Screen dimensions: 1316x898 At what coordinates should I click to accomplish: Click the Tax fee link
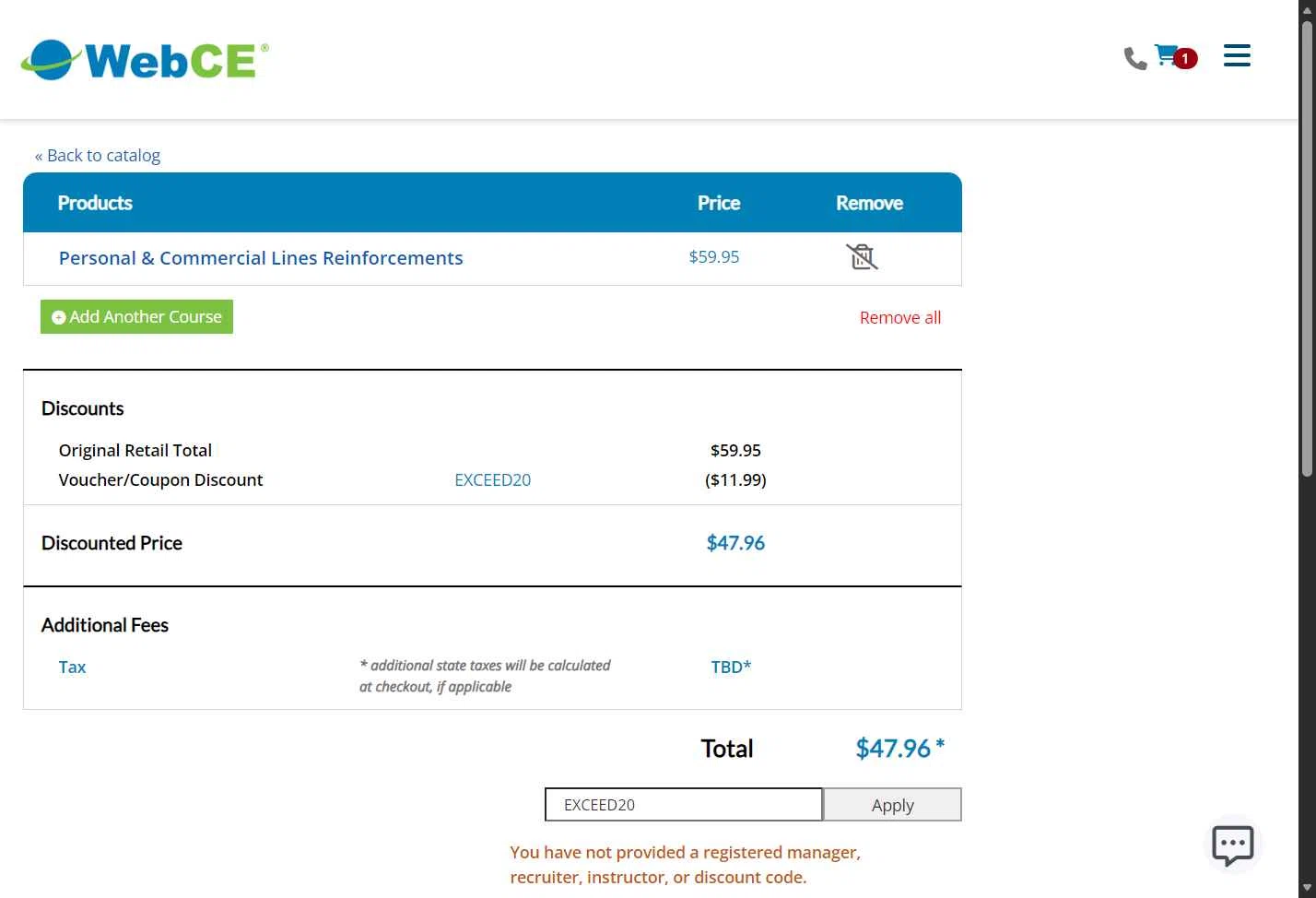click(72, 667)
